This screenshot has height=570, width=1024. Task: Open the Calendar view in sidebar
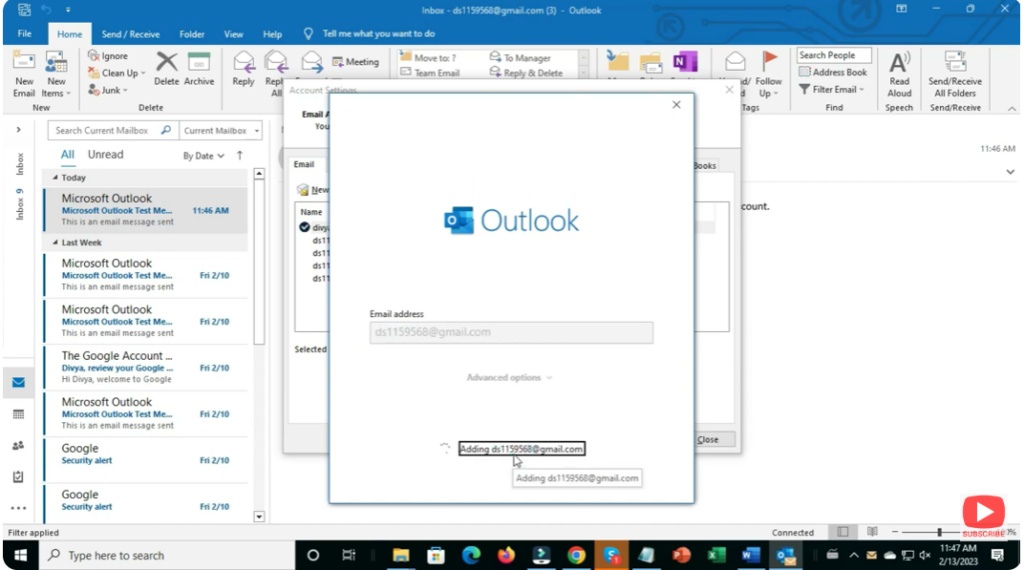point(18,414)
